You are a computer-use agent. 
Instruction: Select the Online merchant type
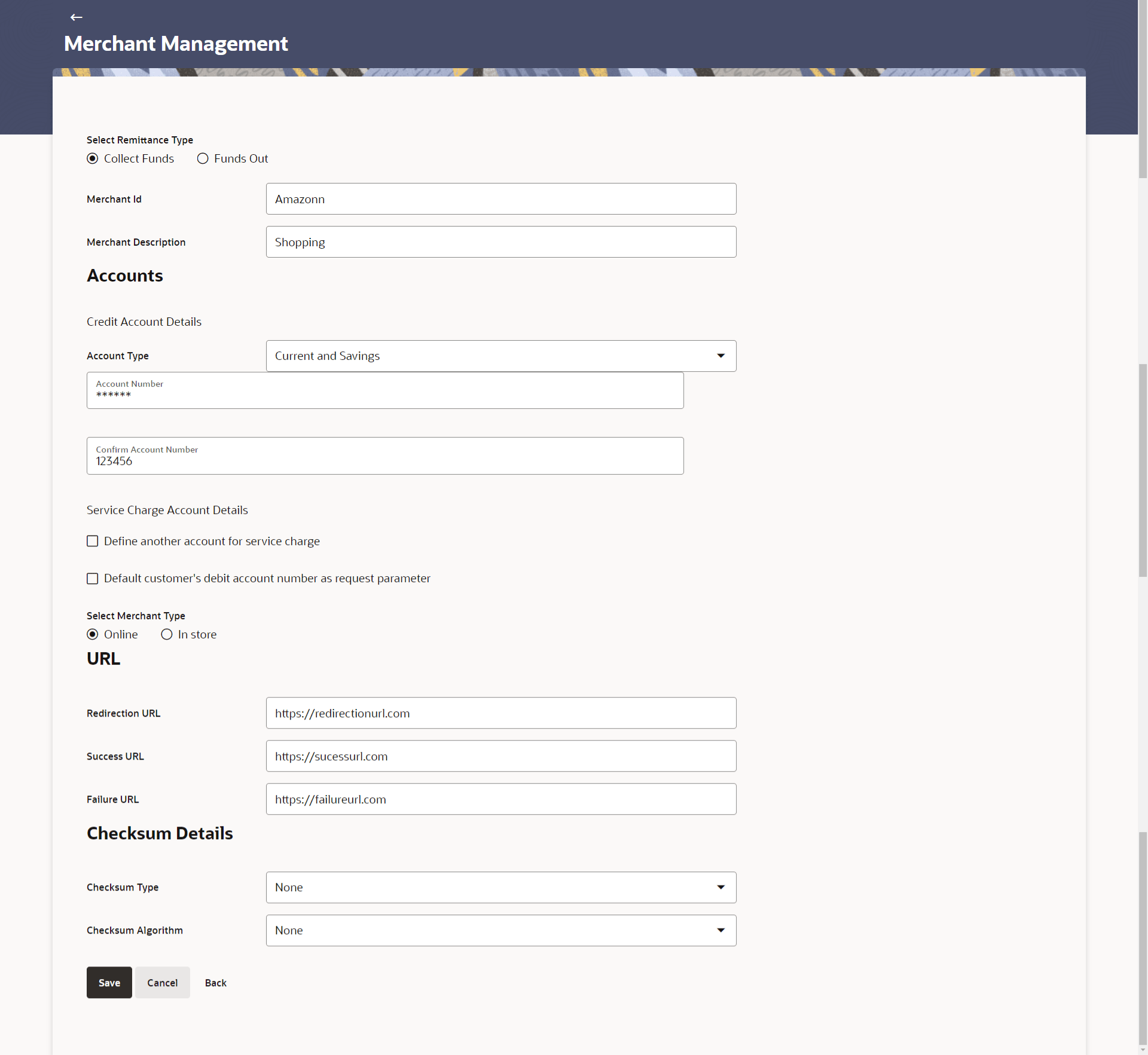[93, 634]
